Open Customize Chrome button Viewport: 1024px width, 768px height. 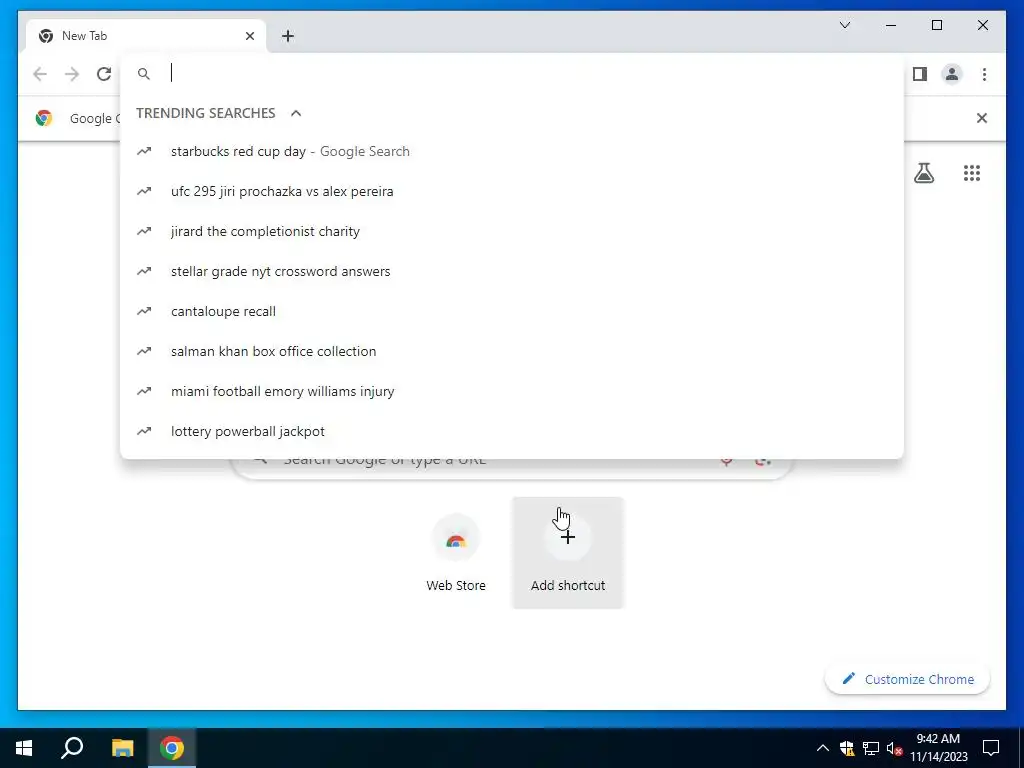click(908, 679)
